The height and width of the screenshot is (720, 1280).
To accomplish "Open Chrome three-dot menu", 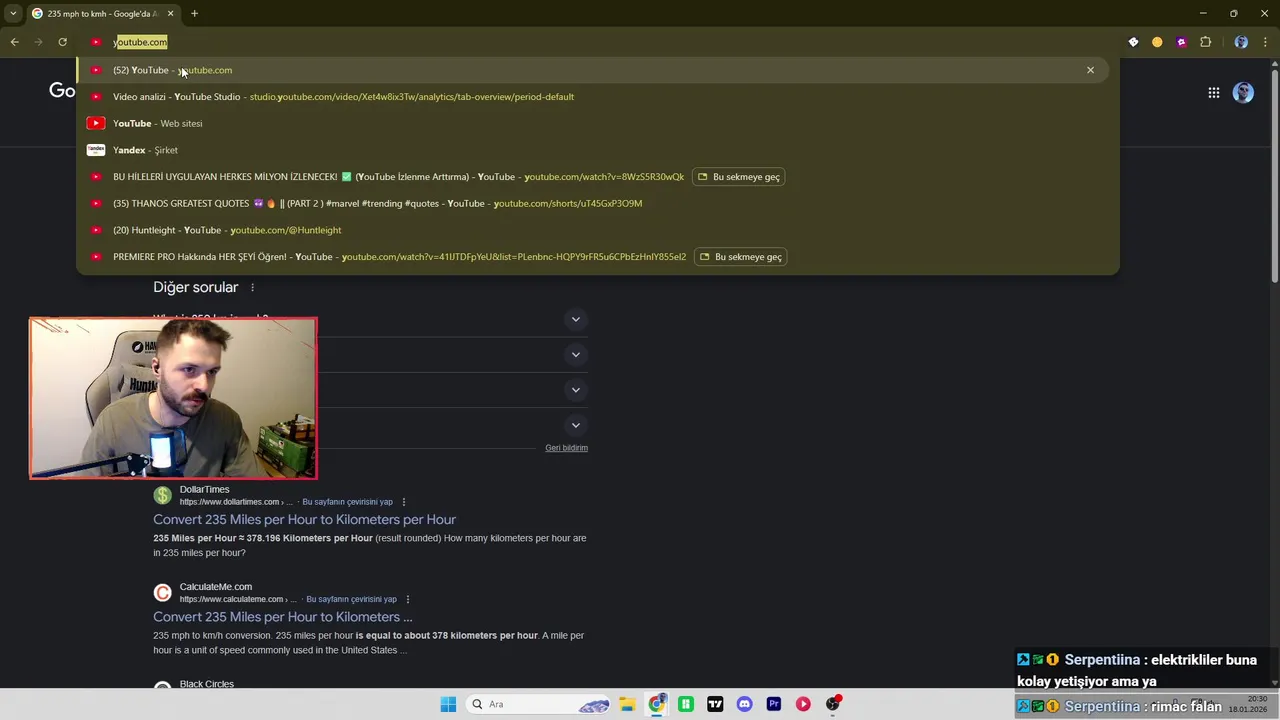I will point(1266,42).
